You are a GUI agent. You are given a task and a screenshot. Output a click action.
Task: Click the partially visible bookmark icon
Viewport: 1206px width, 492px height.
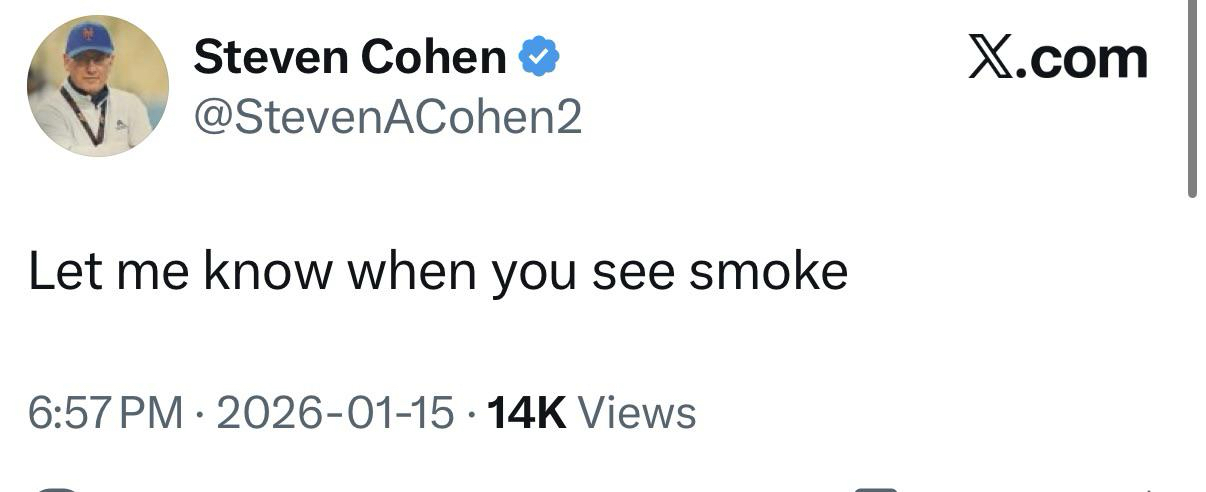[877, 488]
